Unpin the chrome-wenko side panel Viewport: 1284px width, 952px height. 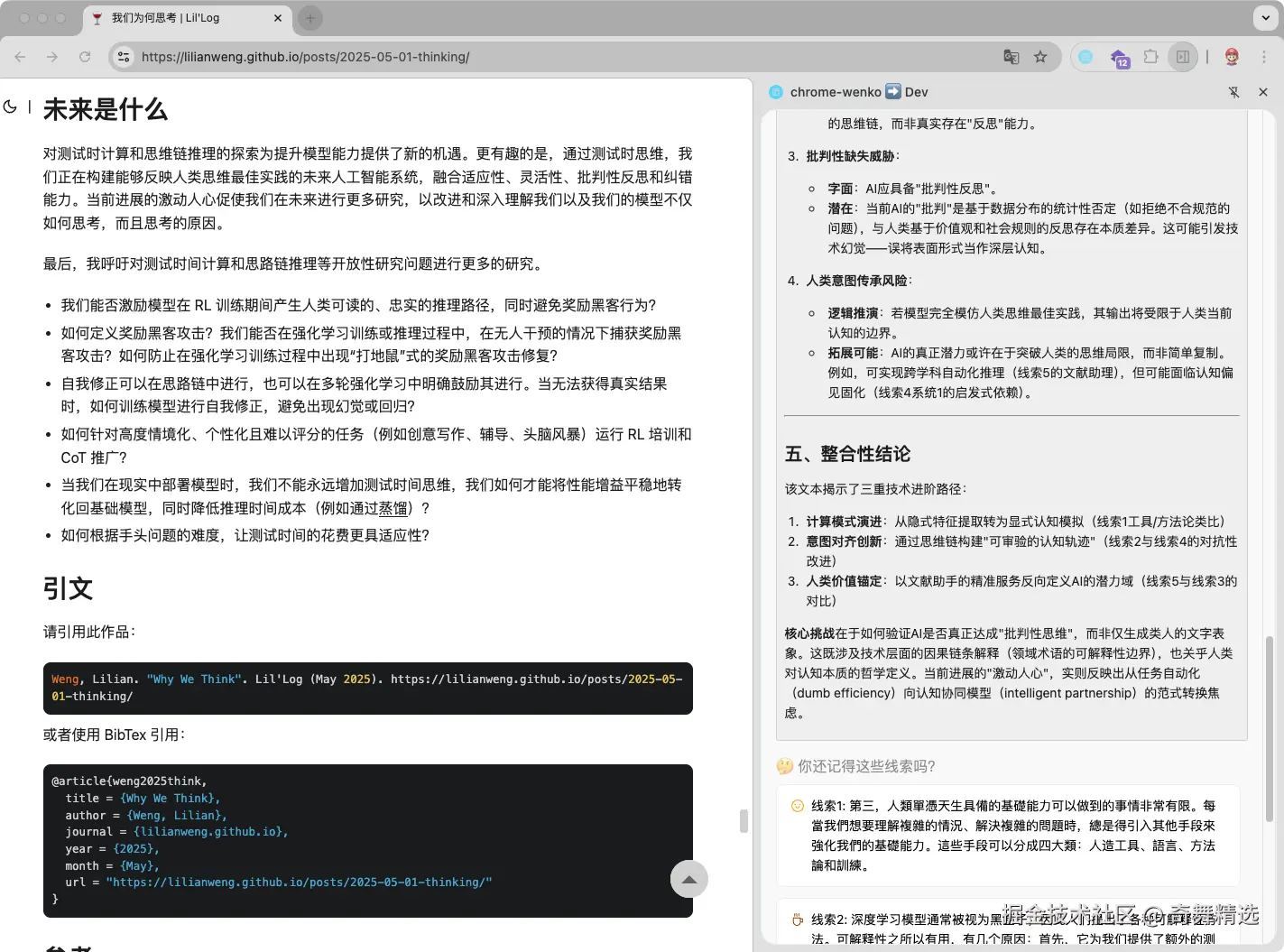(x=1233, y=91)
